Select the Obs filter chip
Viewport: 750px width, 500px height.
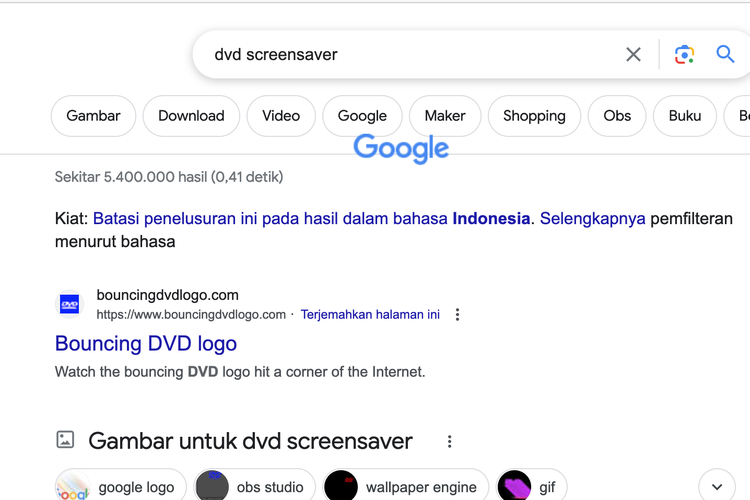[x=617, y=116]
